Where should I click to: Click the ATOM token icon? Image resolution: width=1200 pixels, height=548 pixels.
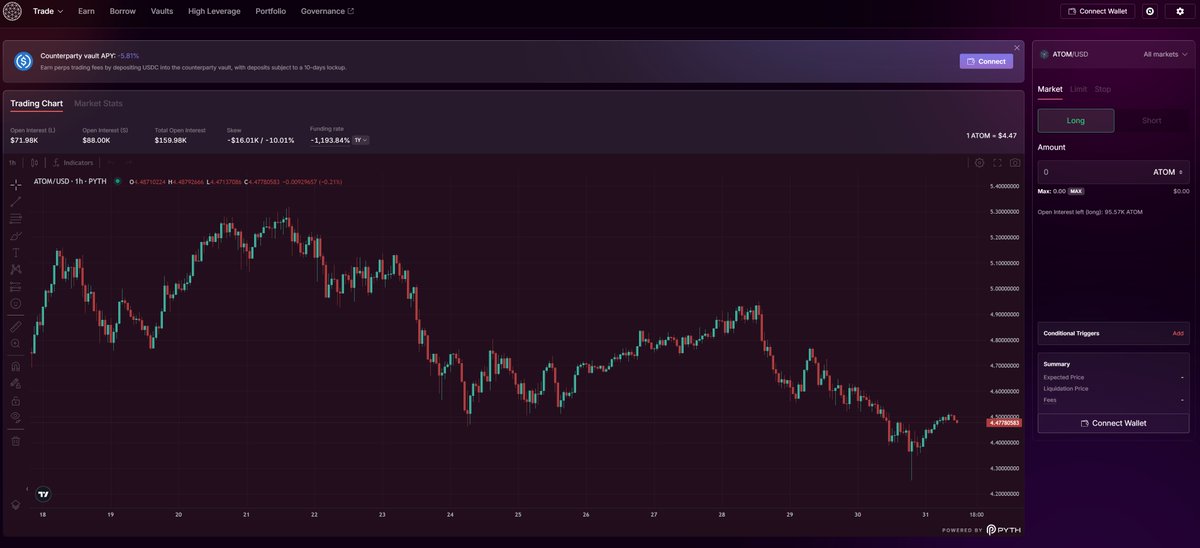1045,54
